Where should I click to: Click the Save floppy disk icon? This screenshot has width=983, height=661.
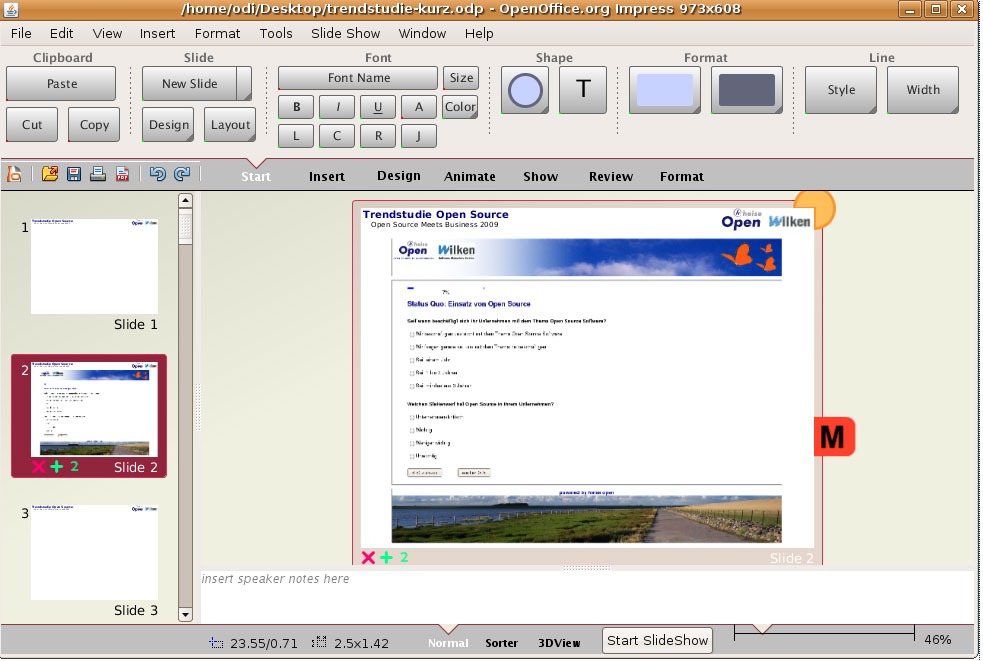pyautogui.click(x=74, y=174)
